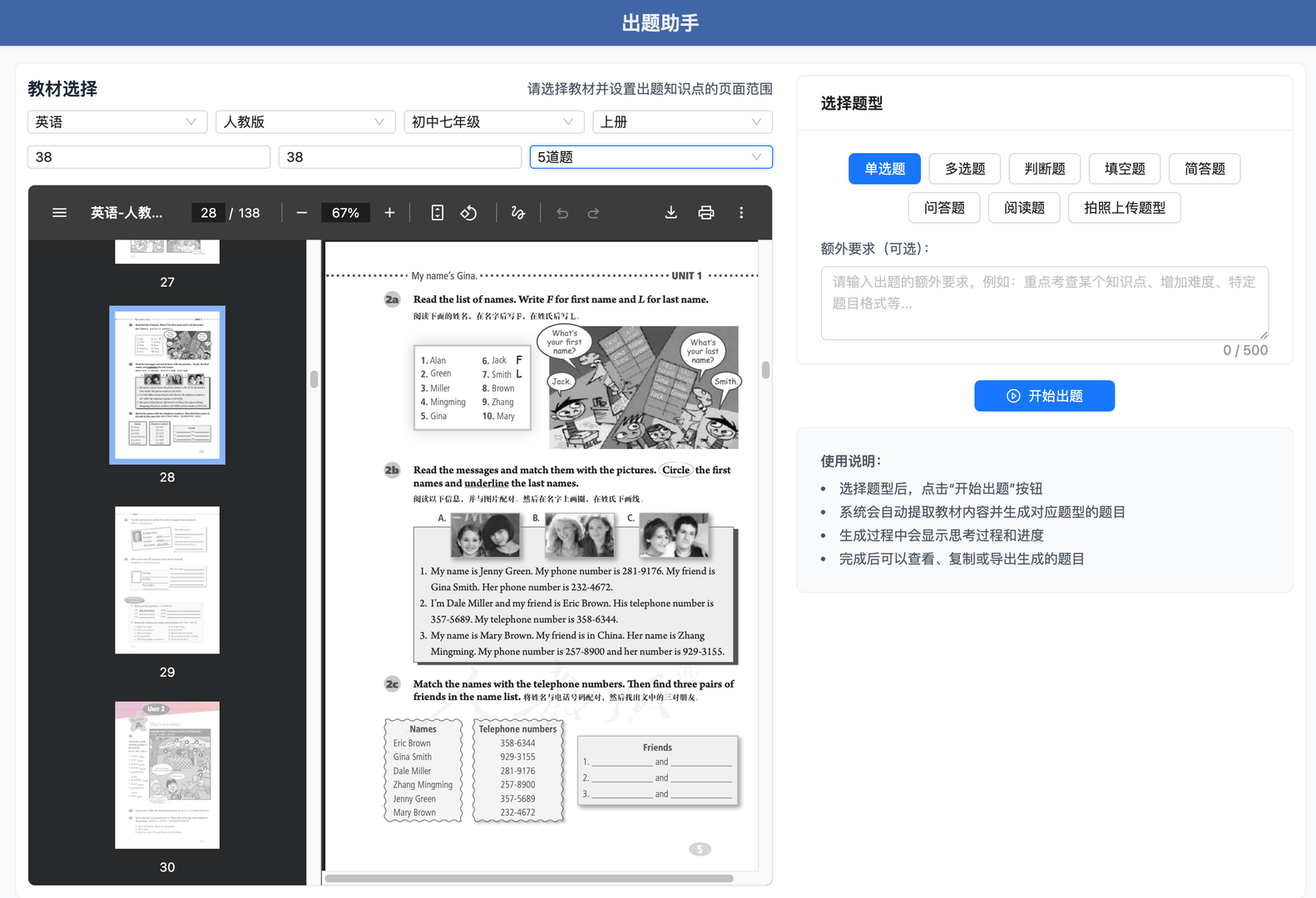Screen dimensions: 1316x898
Task: Open the 初中七年级 grade dropdown
Action: pos(494,121)
